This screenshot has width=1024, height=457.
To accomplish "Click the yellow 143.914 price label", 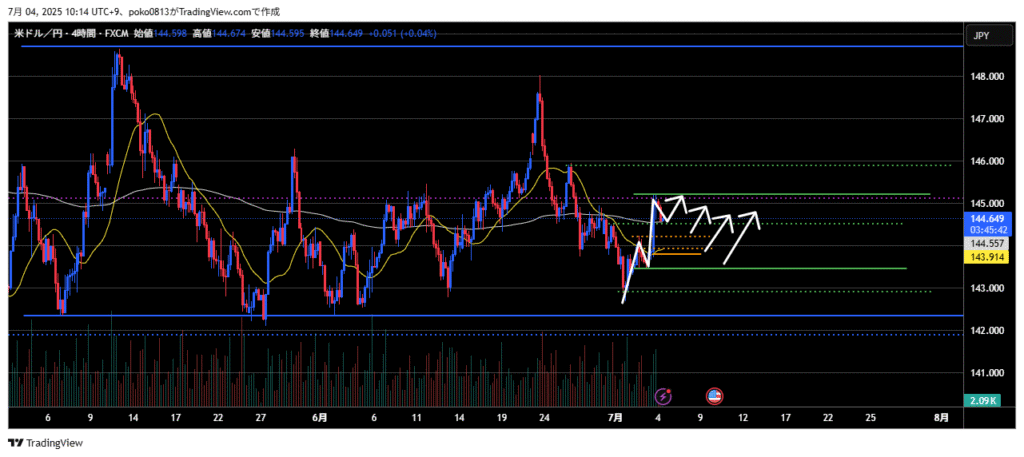I will pyautogui.click(x=987, y=257).
